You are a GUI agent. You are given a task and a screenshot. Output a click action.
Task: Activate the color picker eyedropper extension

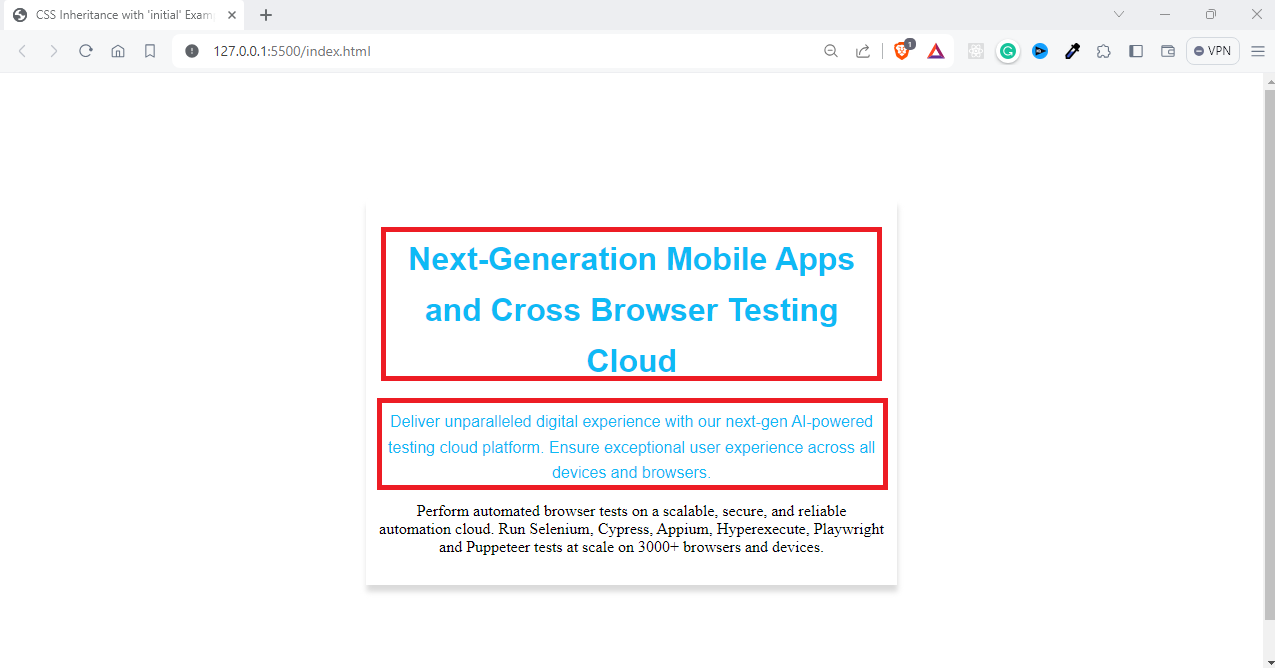coord(1072,51)
